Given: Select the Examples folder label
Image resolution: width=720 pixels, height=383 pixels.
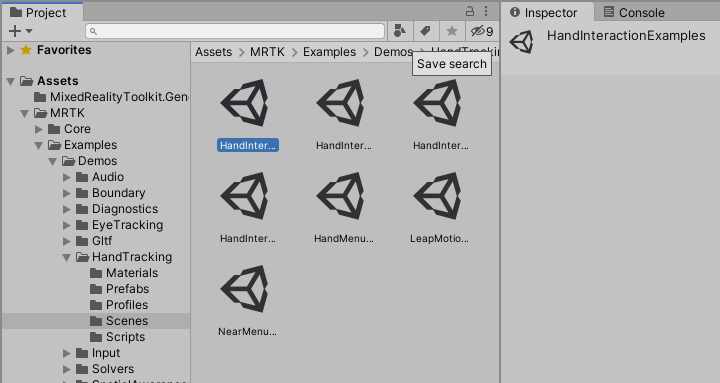Looking at the screenshot, I should pyautogui.click(x=90, y=145).
